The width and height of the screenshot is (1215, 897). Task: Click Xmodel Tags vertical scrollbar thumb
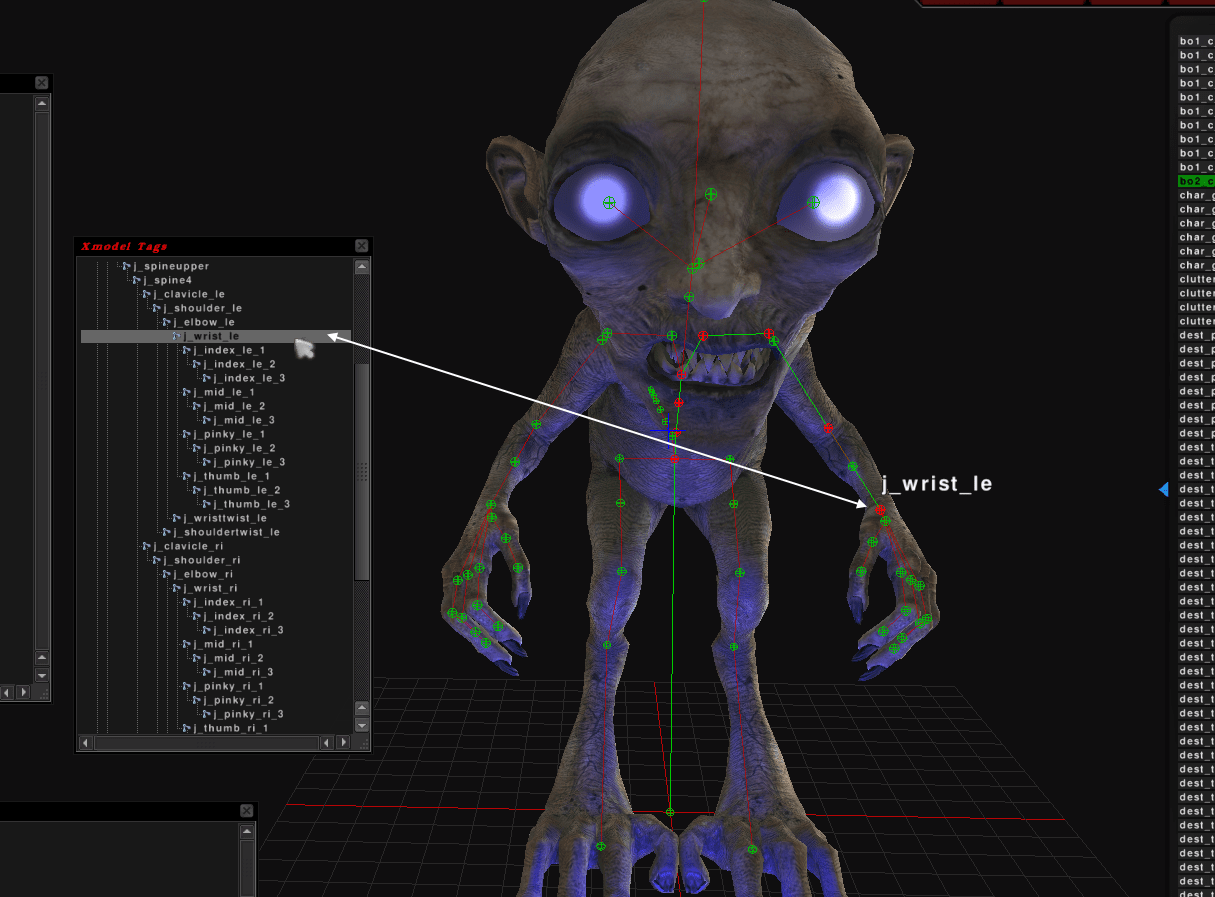(362, 470)
